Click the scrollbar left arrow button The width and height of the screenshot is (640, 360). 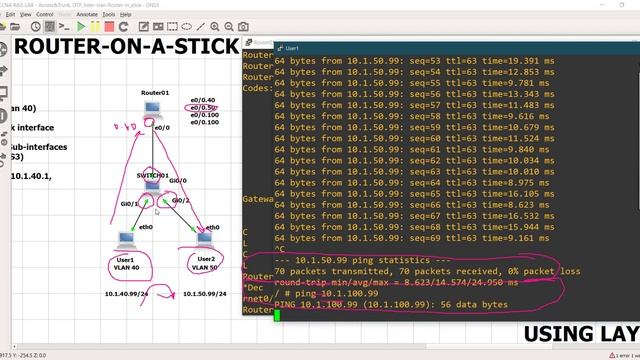pyautogui.click(x=14, y=347)
